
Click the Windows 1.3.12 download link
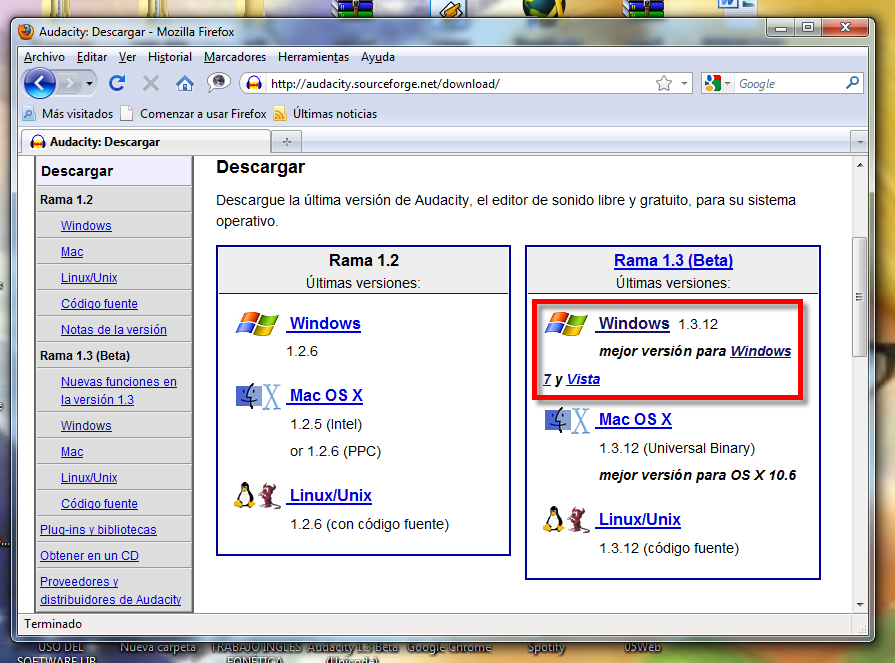tap(633, 324)
